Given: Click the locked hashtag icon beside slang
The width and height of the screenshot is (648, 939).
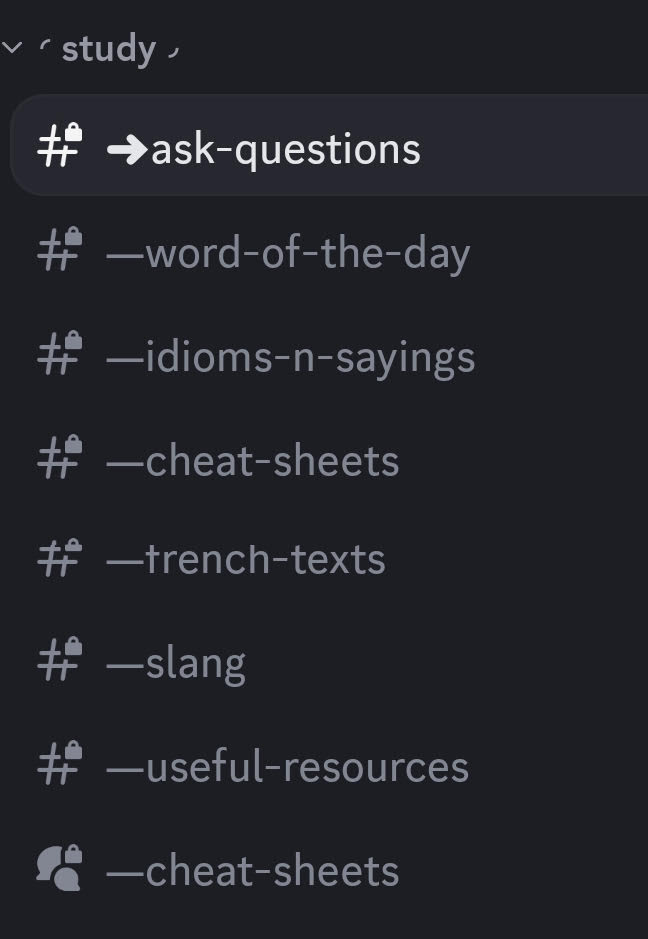Looking at the screenshot, I should pyautogui.click(x=59, y=660).
